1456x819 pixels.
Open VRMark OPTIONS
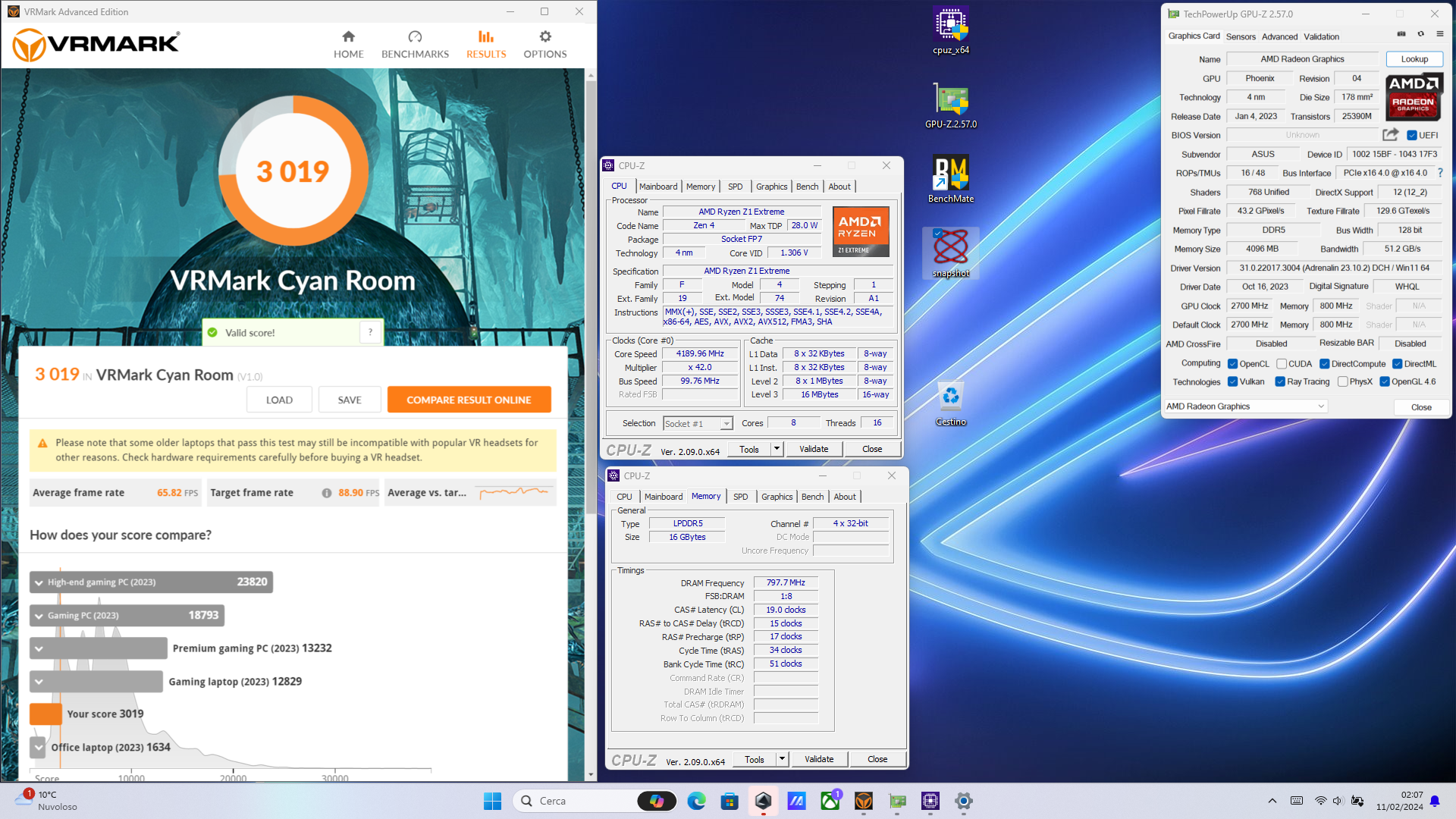click(x=545, y=45)
